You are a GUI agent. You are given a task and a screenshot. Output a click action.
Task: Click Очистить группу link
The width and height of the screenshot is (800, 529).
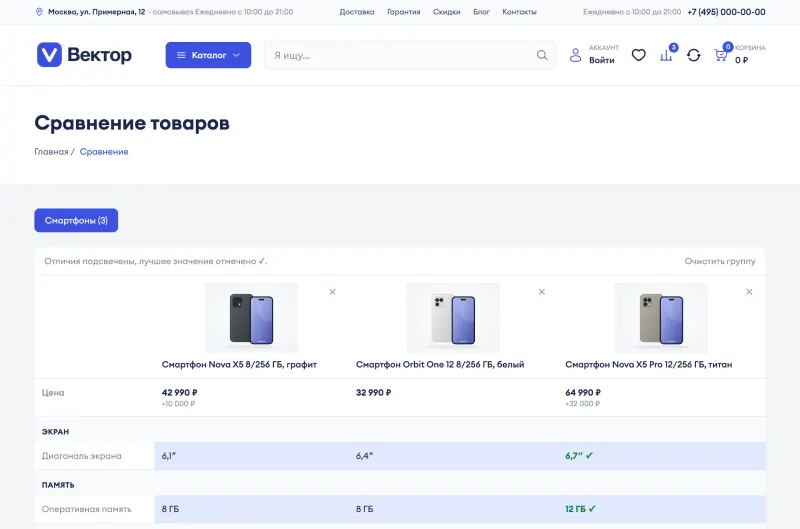720,261
